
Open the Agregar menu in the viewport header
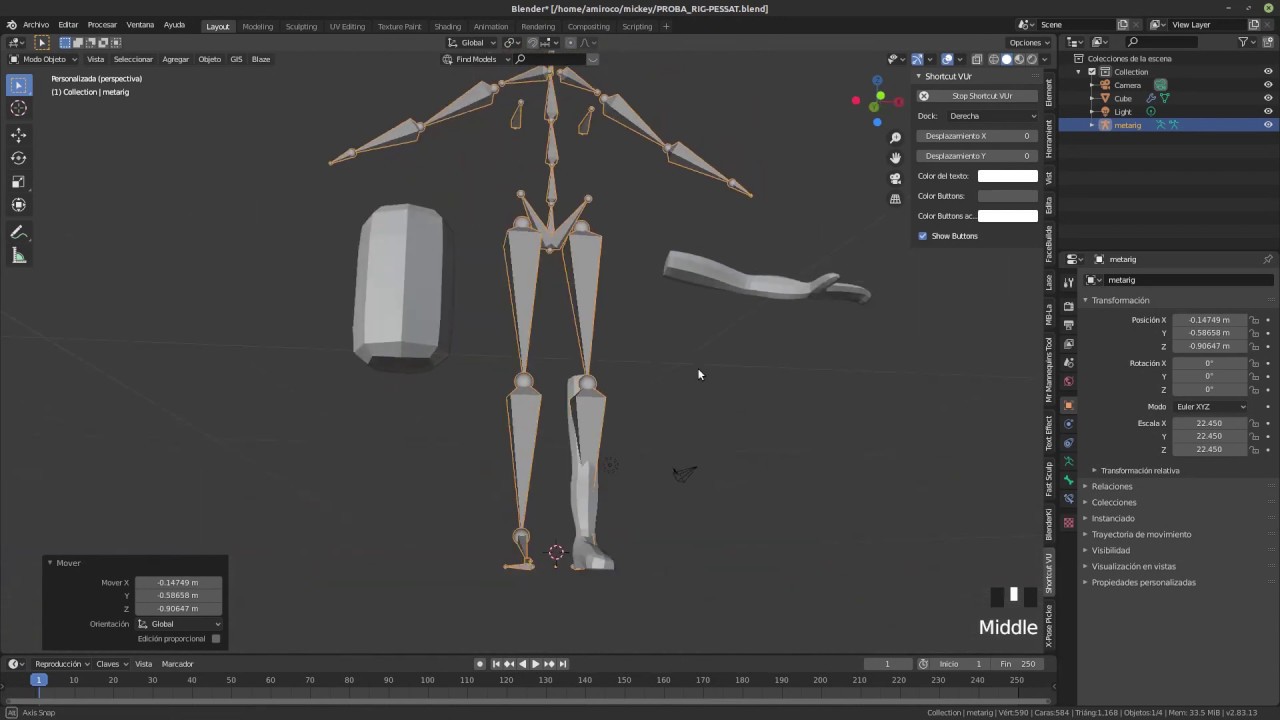pyautogui.click(x=176, y=59)
